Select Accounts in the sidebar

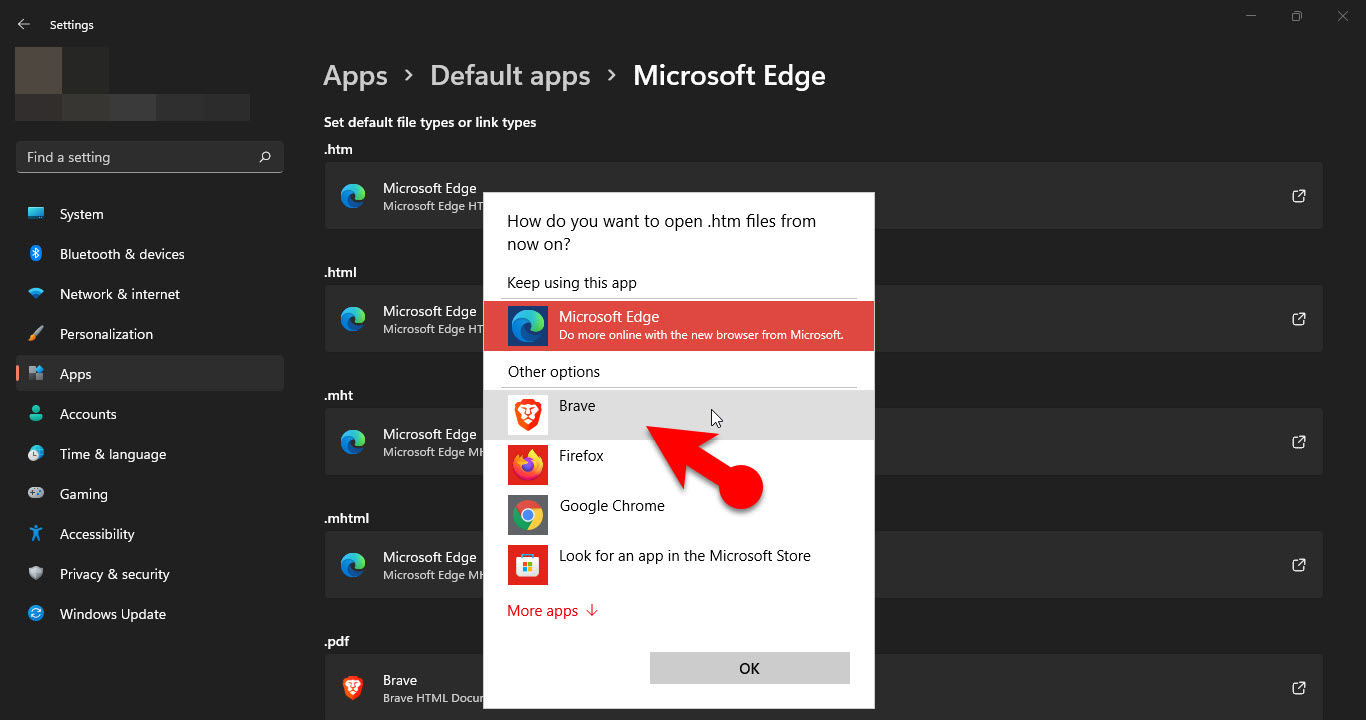click(150, 414)
